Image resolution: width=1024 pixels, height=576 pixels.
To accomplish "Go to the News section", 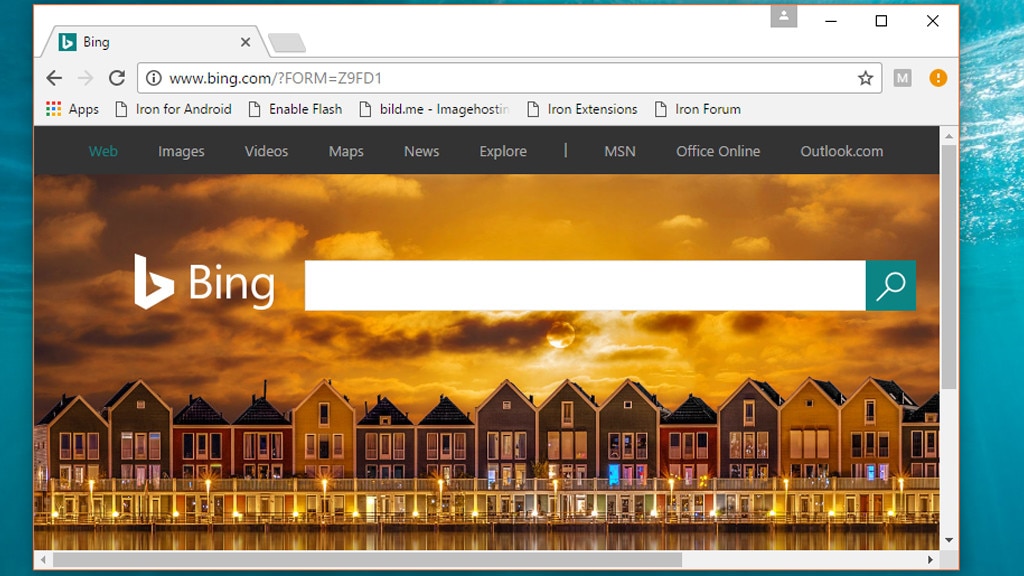I will point(421,151).
